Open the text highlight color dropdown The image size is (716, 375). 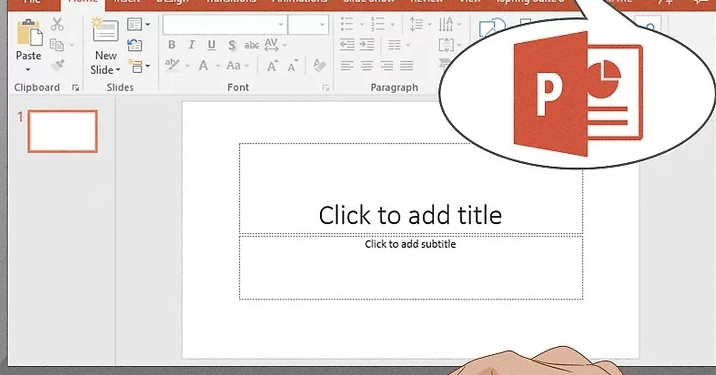187,66
